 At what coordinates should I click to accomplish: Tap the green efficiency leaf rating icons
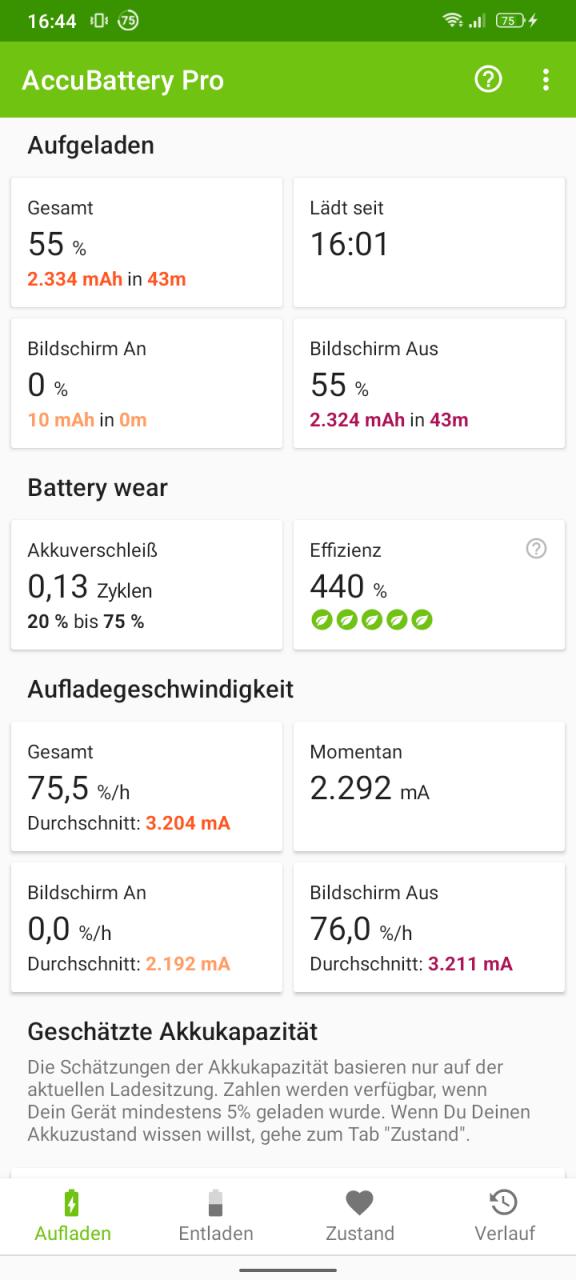point(372,619)
